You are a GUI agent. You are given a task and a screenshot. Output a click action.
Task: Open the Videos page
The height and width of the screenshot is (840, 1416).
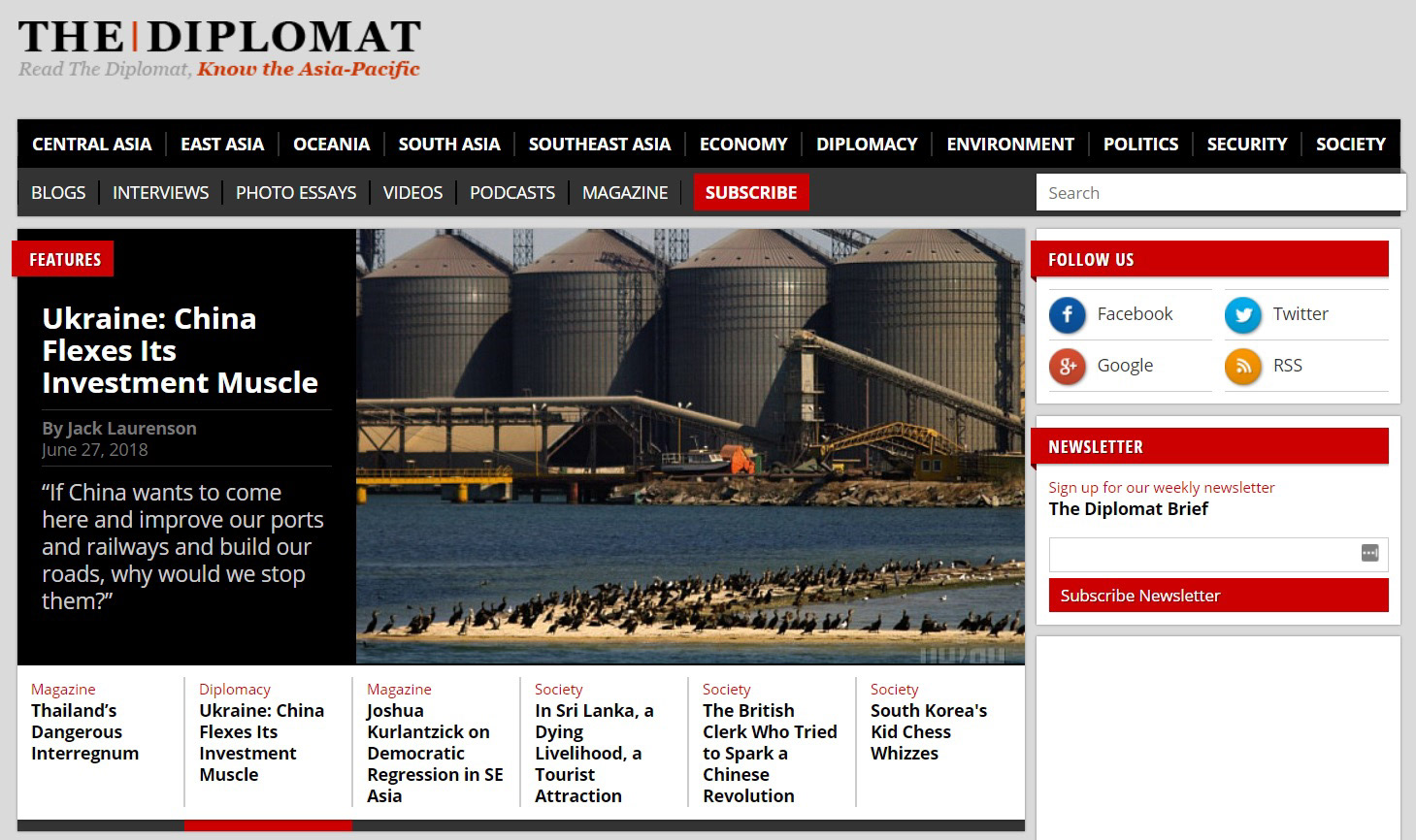coord(412,192)
